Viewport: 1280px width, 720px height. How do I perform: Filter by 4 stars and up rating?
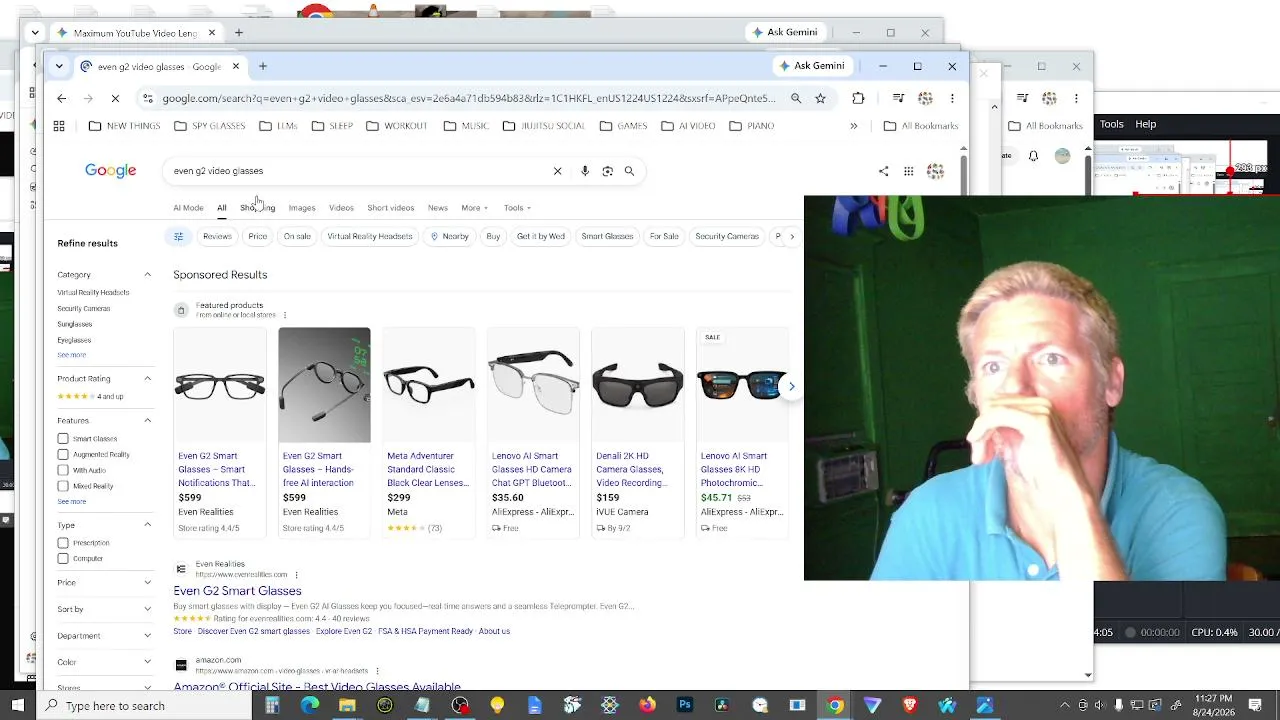(x=90, y=397)
